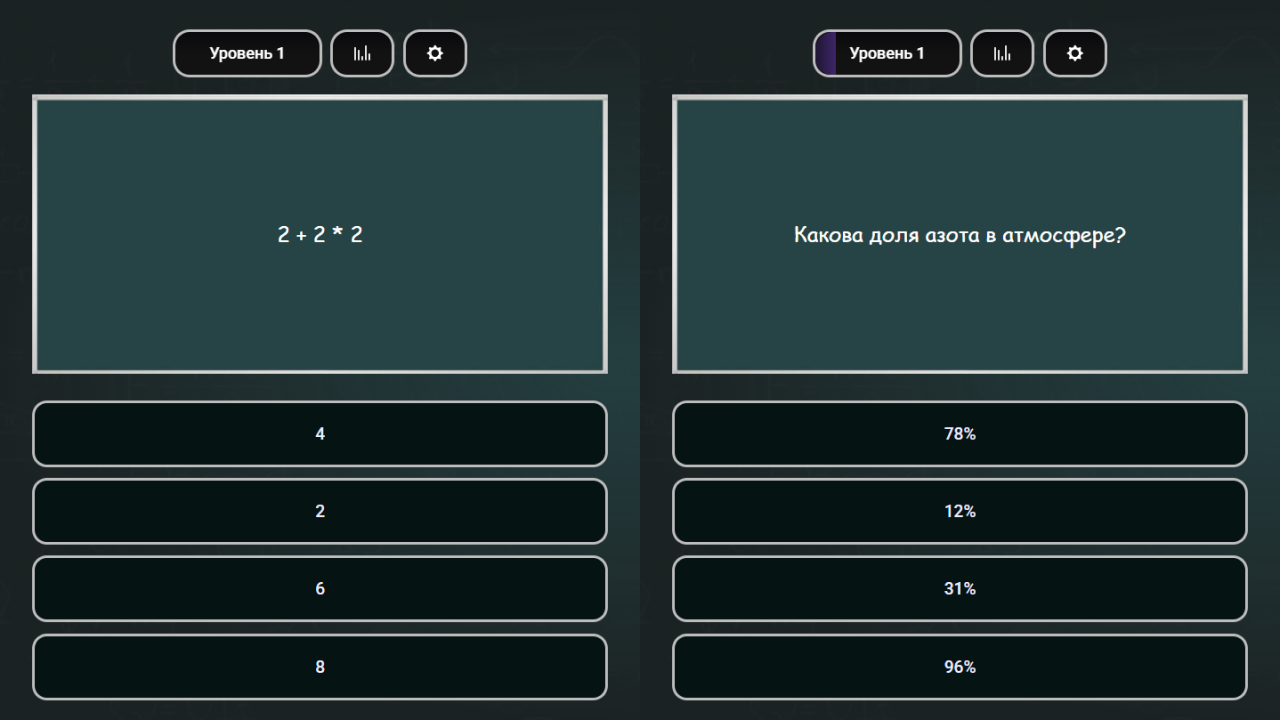Screen dimensions: 1280x720
Task: Click the "2 + 2 * 2" question card
Action: (320, 235)
